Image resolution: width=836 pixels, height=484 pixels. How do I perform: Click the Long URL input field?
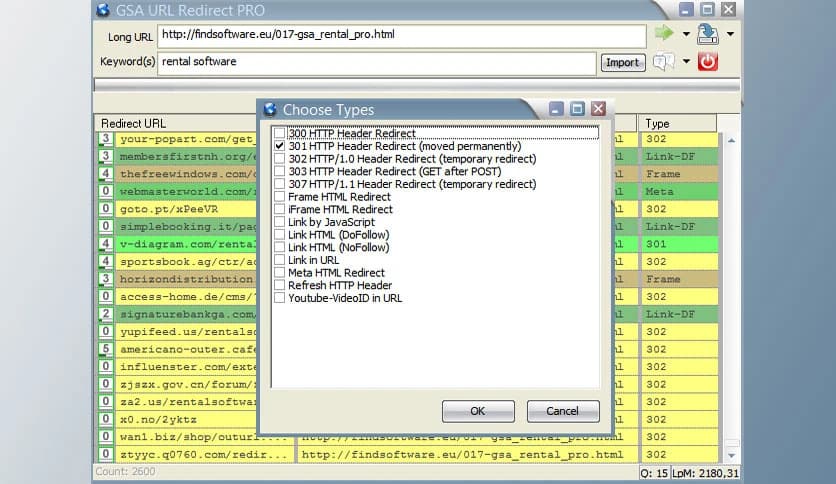(401, 35)
